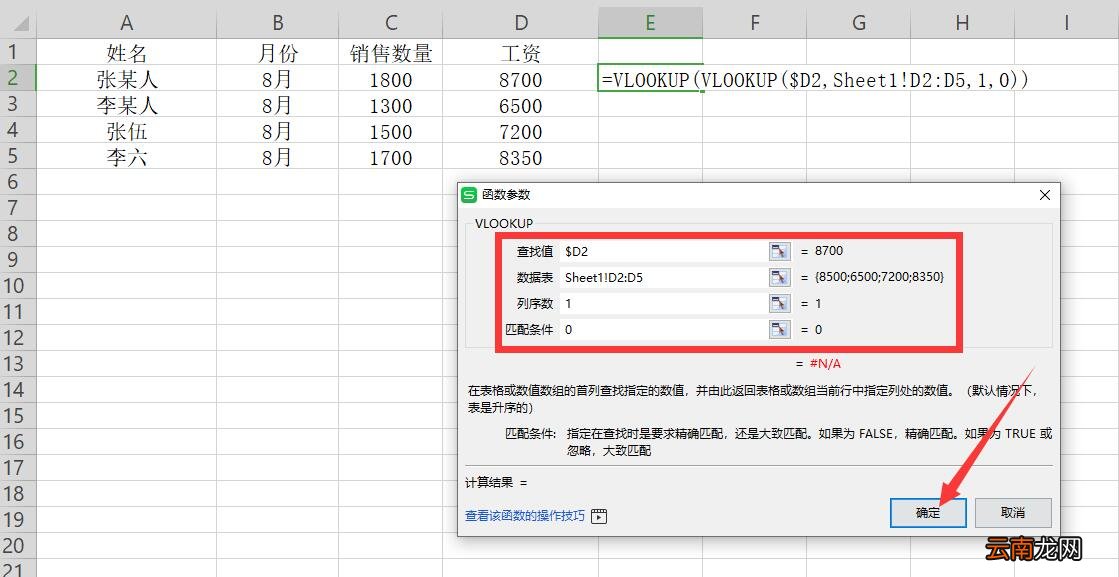The width and height of the screenshot is (1119, 577).
Task: Select column A header
Action: [126, 23]
